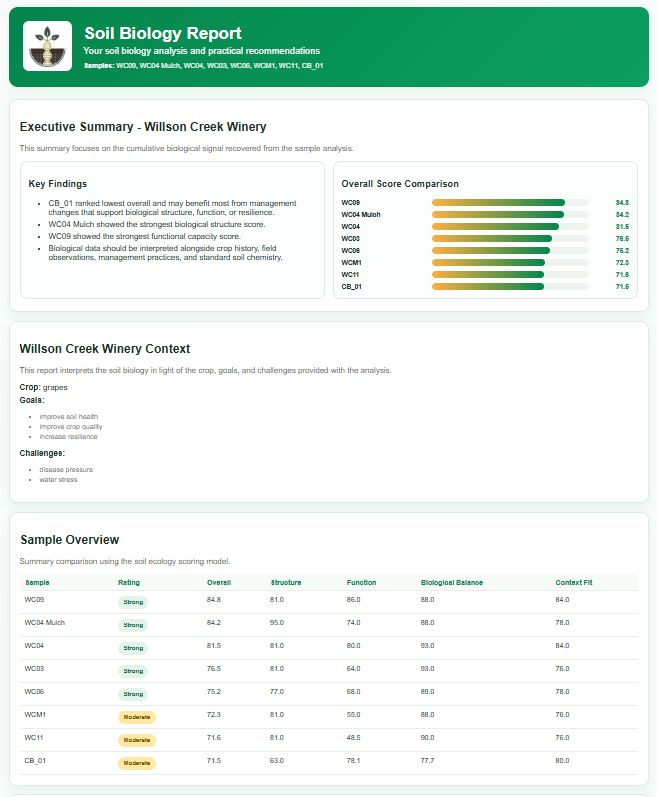Click the 'Structure' column header
This screenshot has height=797, width=657.
tap(286, 583)
